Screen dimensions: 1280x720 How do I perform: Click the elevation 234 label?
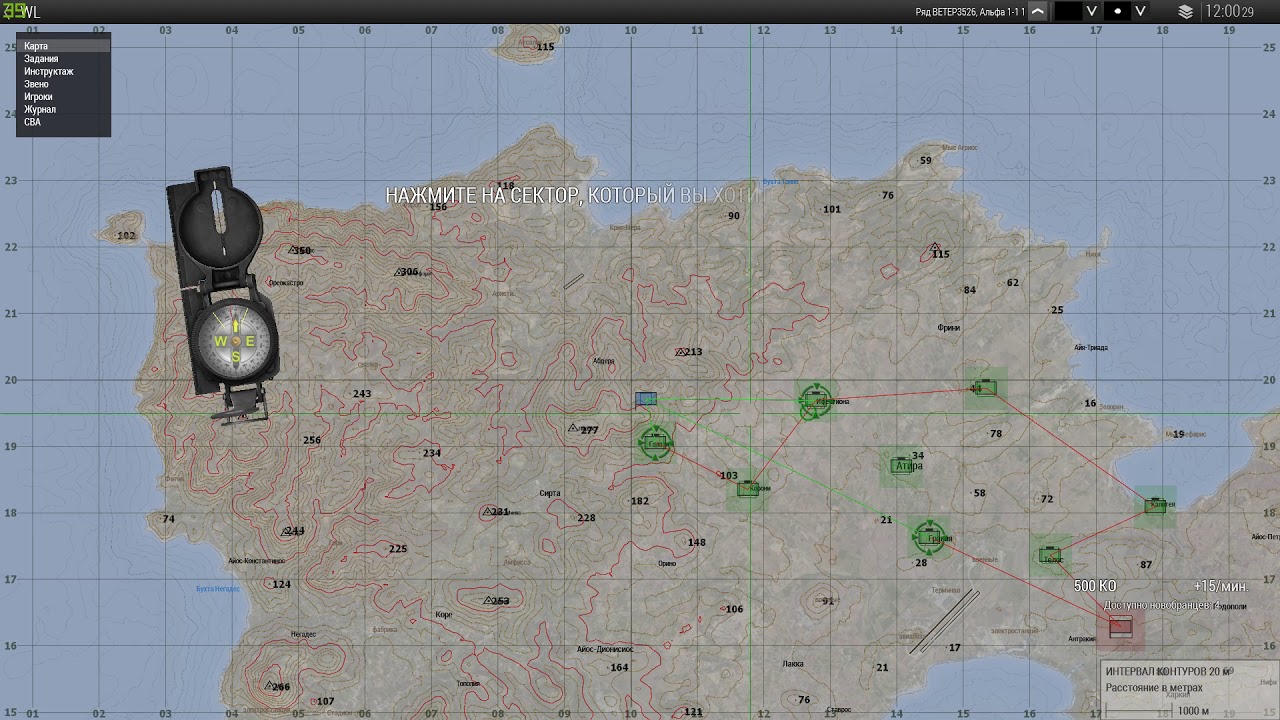pyautogui.click(x=431, y=453)
